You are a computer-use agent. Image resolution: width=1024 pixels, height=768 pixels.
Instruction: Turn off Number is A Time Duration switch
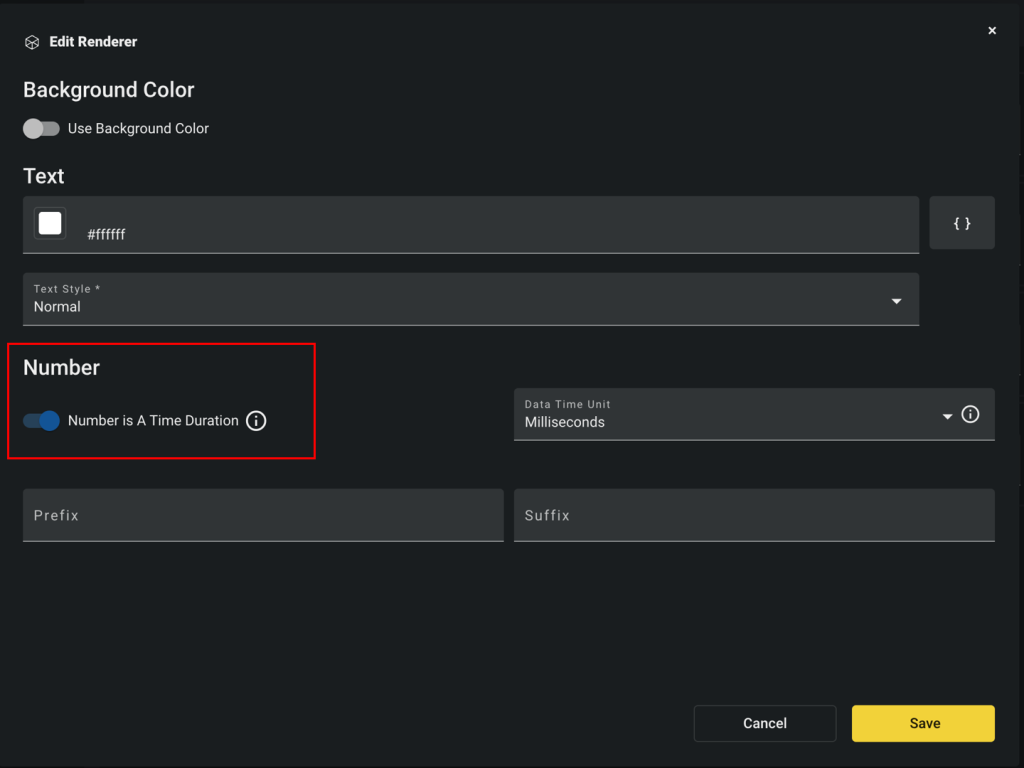(x=42, y=421)
